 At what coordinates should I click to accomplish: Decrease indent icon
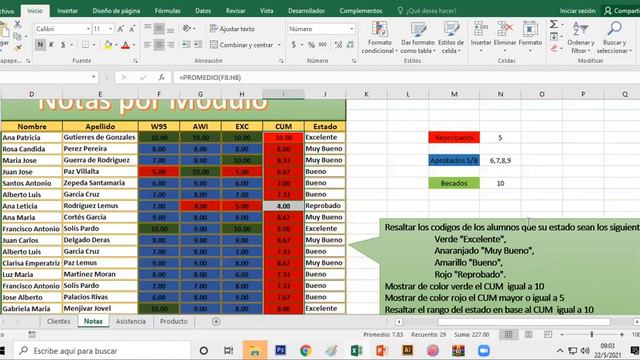click(x=186, y=44)
